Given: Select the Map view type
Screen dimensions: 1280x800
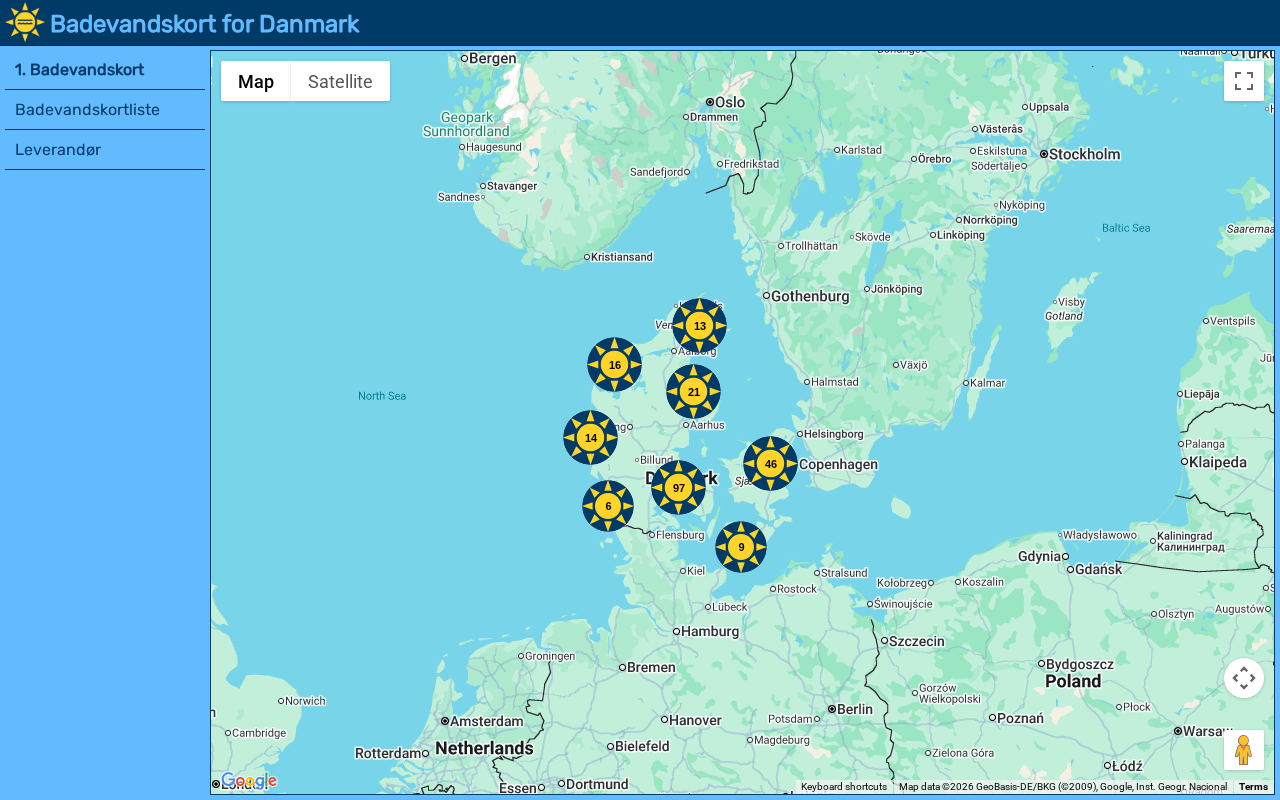Looking at the screenshot, I should coord(256,81).
